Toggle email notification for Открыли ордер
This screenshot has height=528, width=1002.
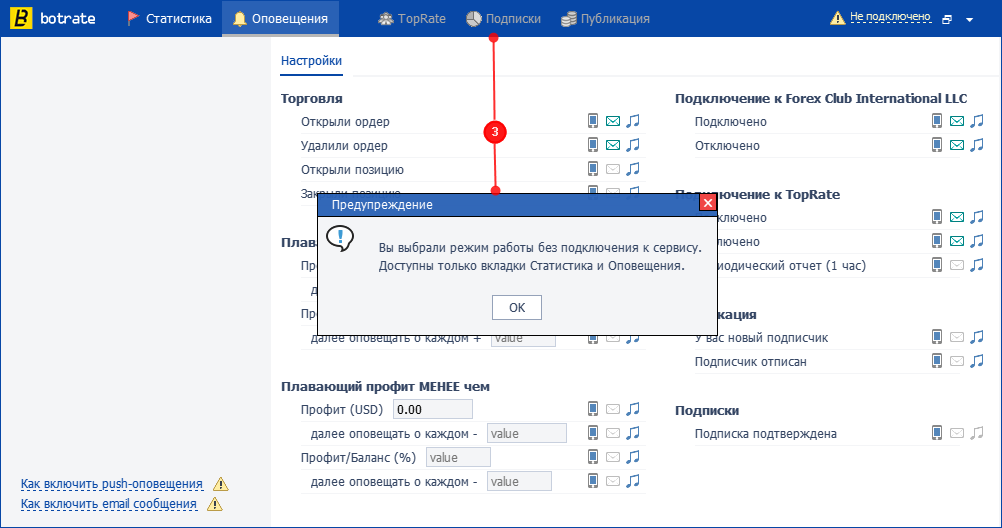613,121
